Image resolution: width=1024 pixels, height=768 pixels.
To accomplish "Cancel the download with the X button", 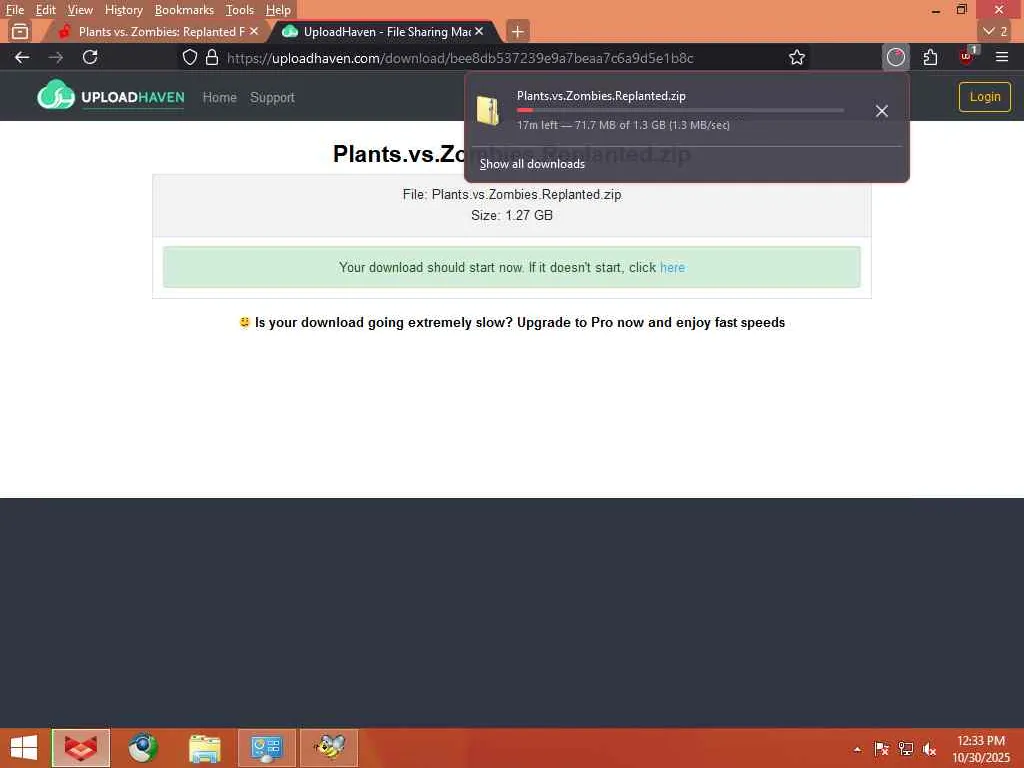I will (881, 111).
